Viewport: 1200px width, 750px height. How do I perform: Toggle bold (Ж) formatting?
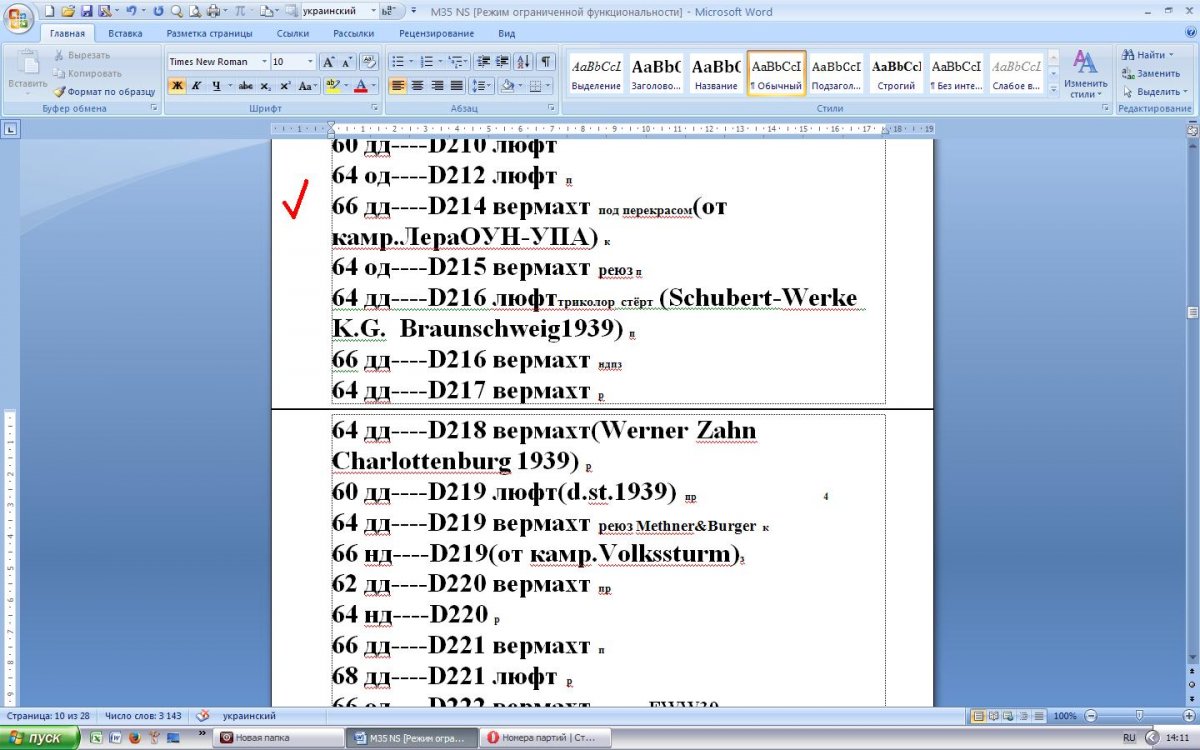tap(177, 86)
